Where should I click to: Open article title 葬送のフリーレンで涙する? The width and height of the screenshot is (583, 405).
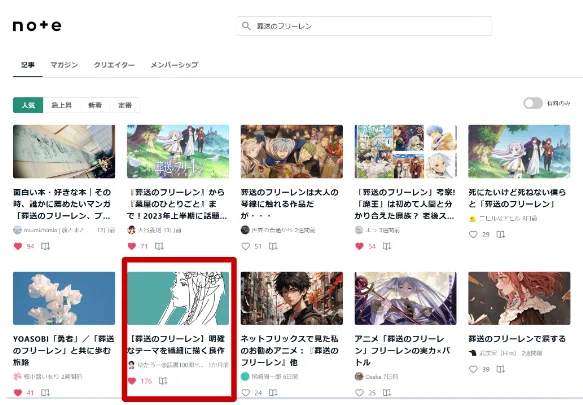click(517, 339)
